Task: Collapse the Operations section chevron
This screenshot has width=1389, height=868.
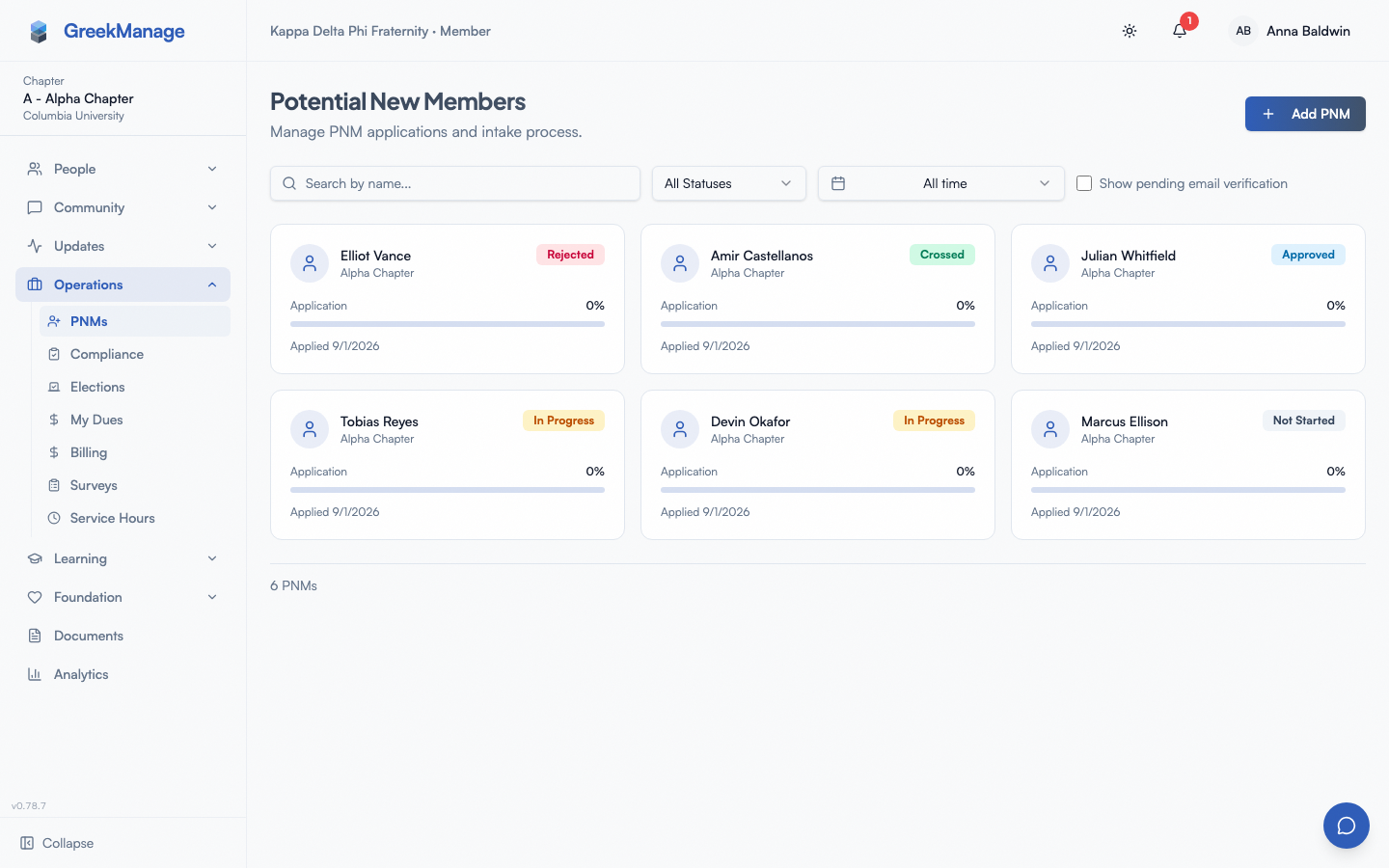Action: (212, 285)
